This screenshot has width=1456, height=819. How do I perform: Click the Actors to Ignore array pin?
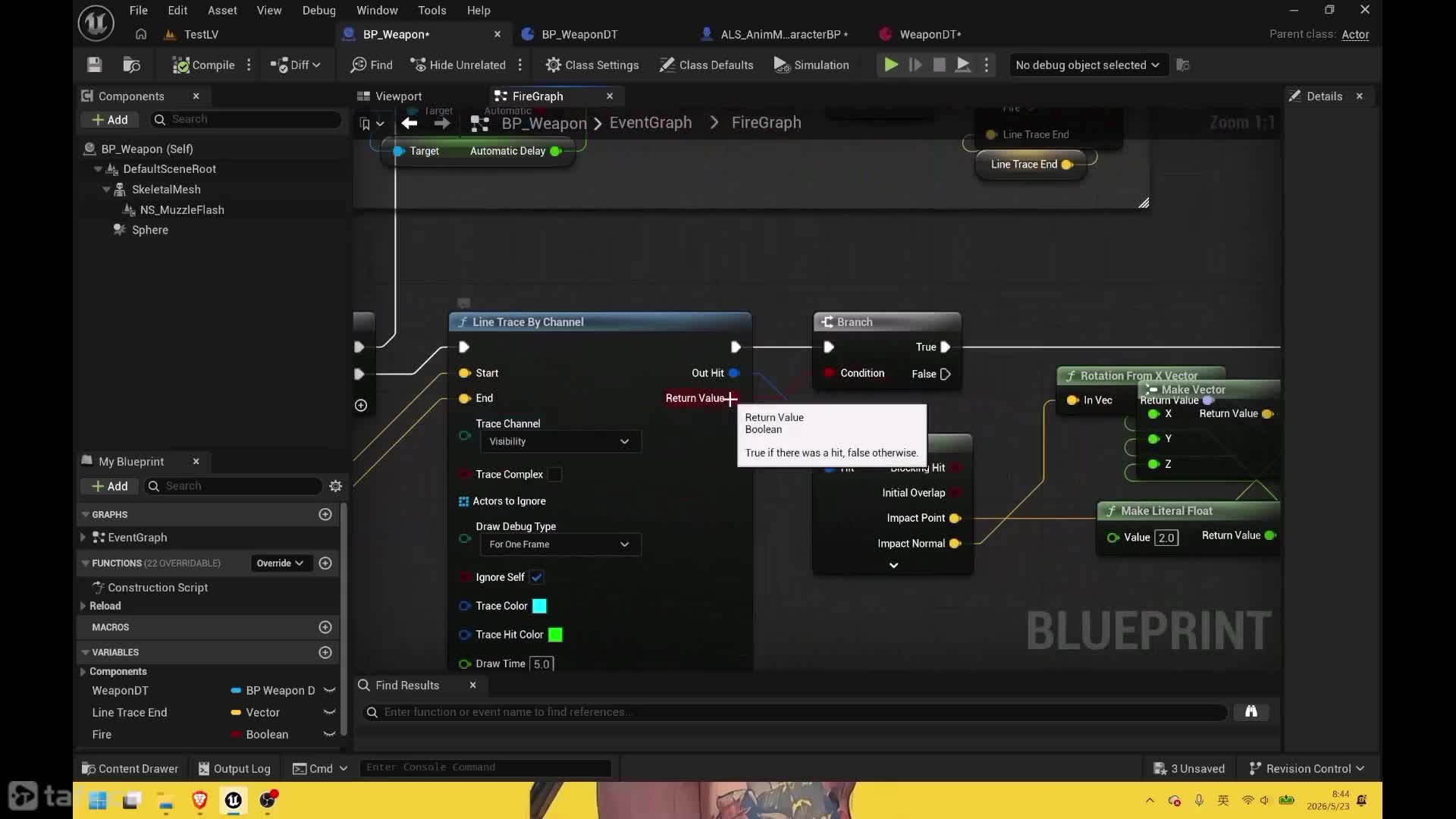pyautogui.click(x=463, y=501)
